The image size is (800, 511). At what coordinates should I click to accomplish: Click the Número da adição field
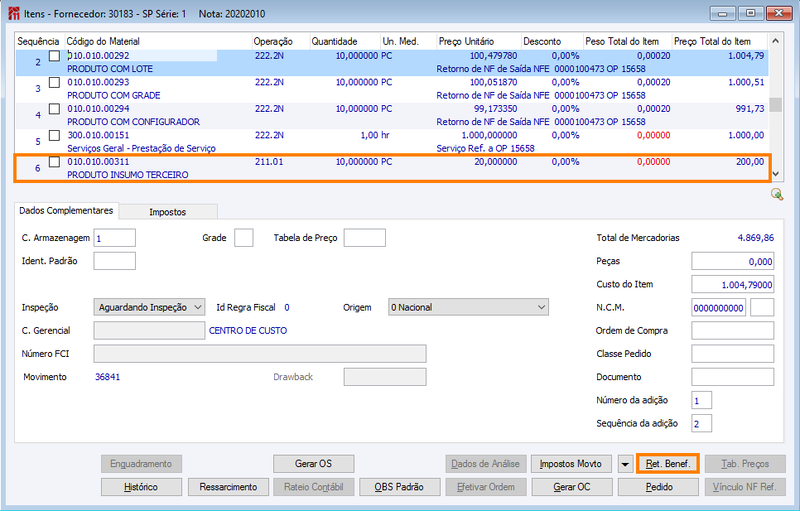pos(702,400)
